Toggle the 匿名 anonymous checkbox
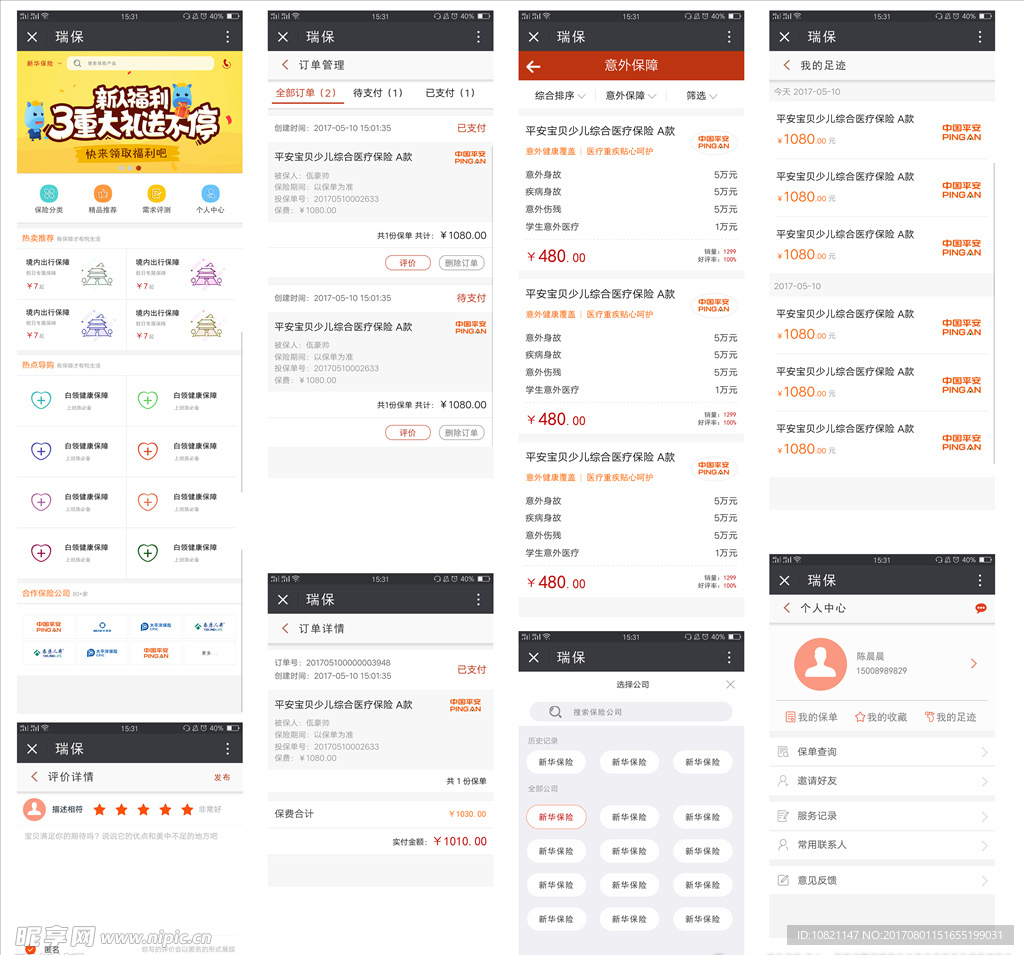Viewport: 1024px width, 955px height. (x=30, y=949)
